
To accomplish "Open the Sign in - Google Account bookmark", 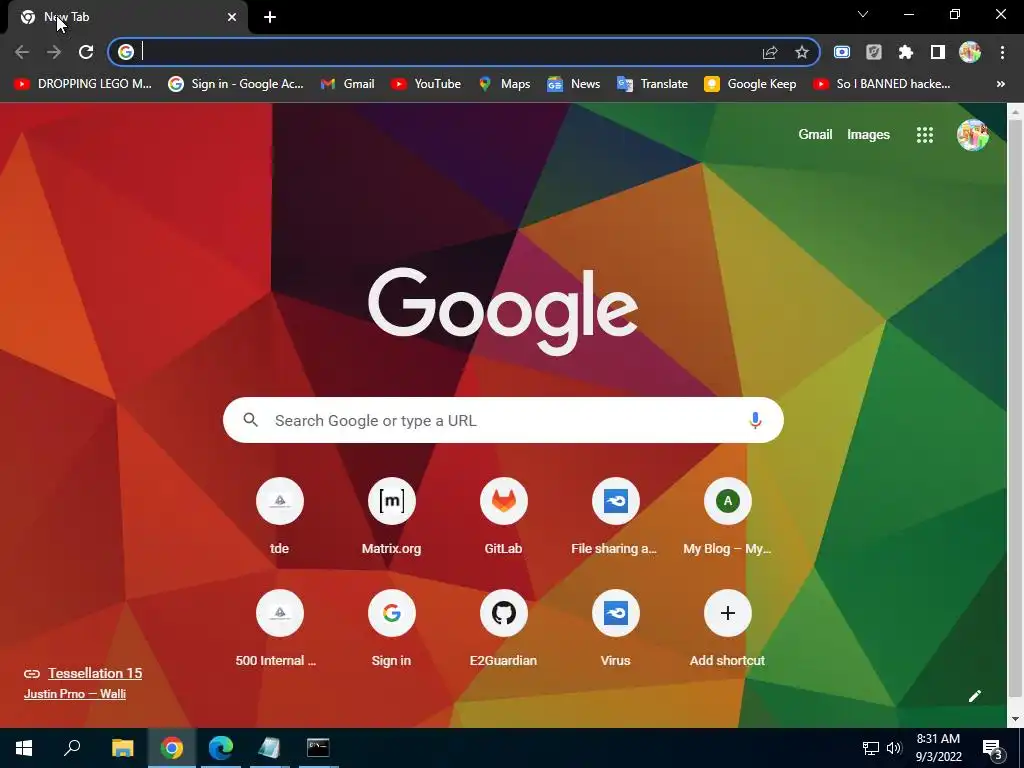I will [236, 84].
